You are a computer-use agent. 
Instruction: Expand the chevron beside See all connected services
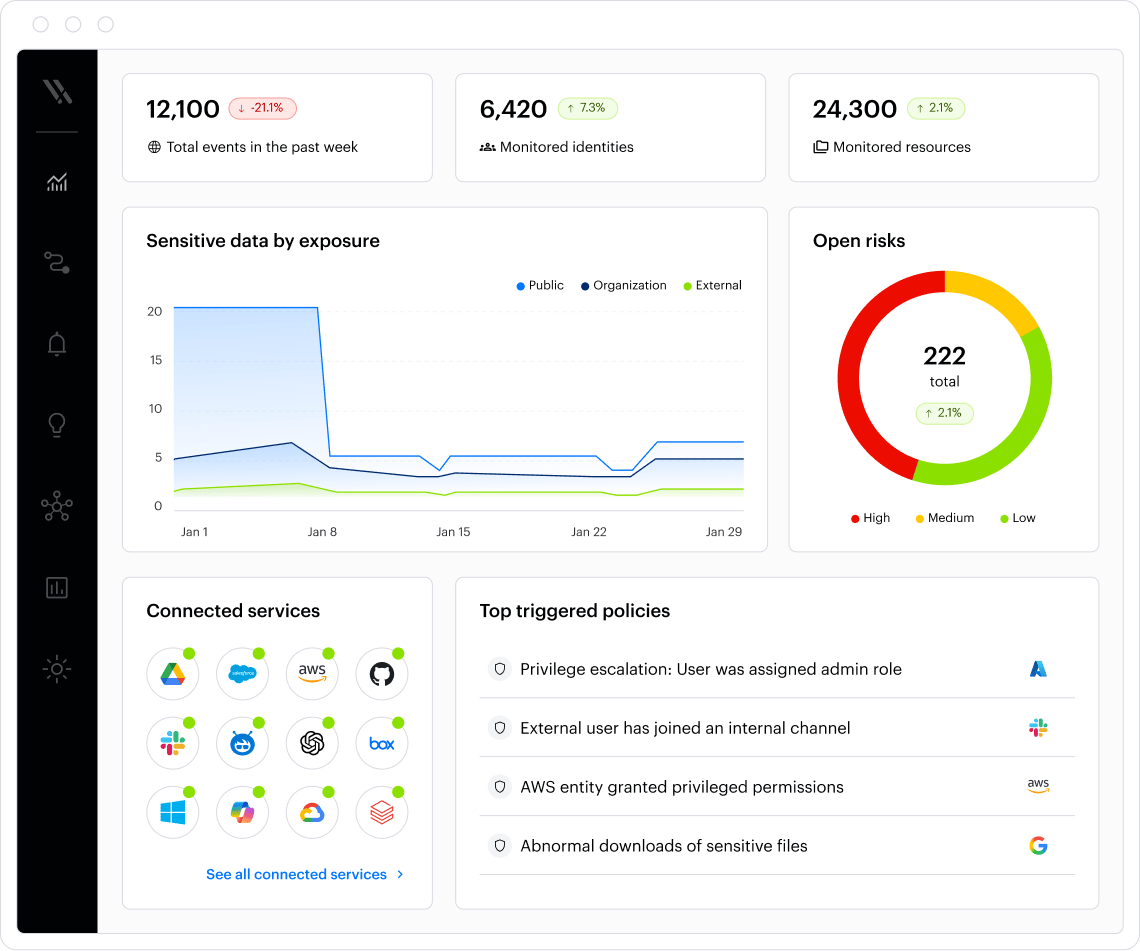(x=400, y=874)
